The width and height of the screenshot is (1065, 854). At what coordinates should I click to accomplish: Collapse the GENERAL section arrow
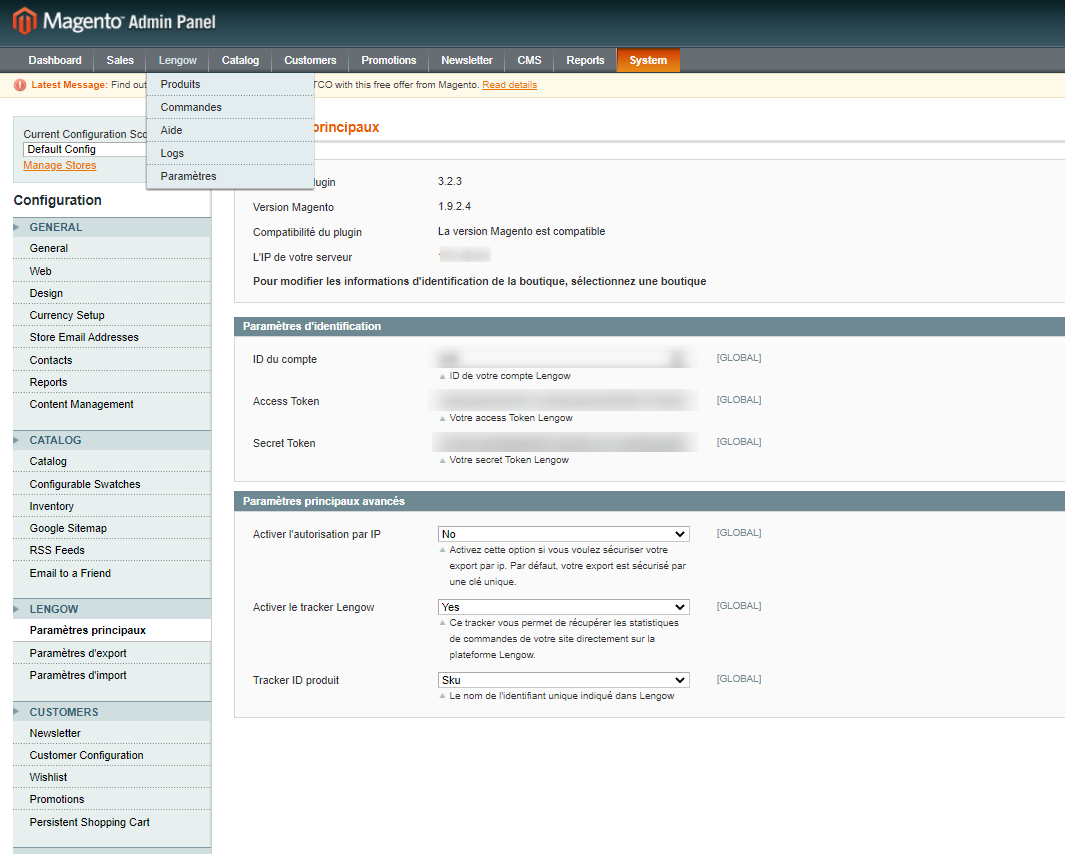coord(16,227)
